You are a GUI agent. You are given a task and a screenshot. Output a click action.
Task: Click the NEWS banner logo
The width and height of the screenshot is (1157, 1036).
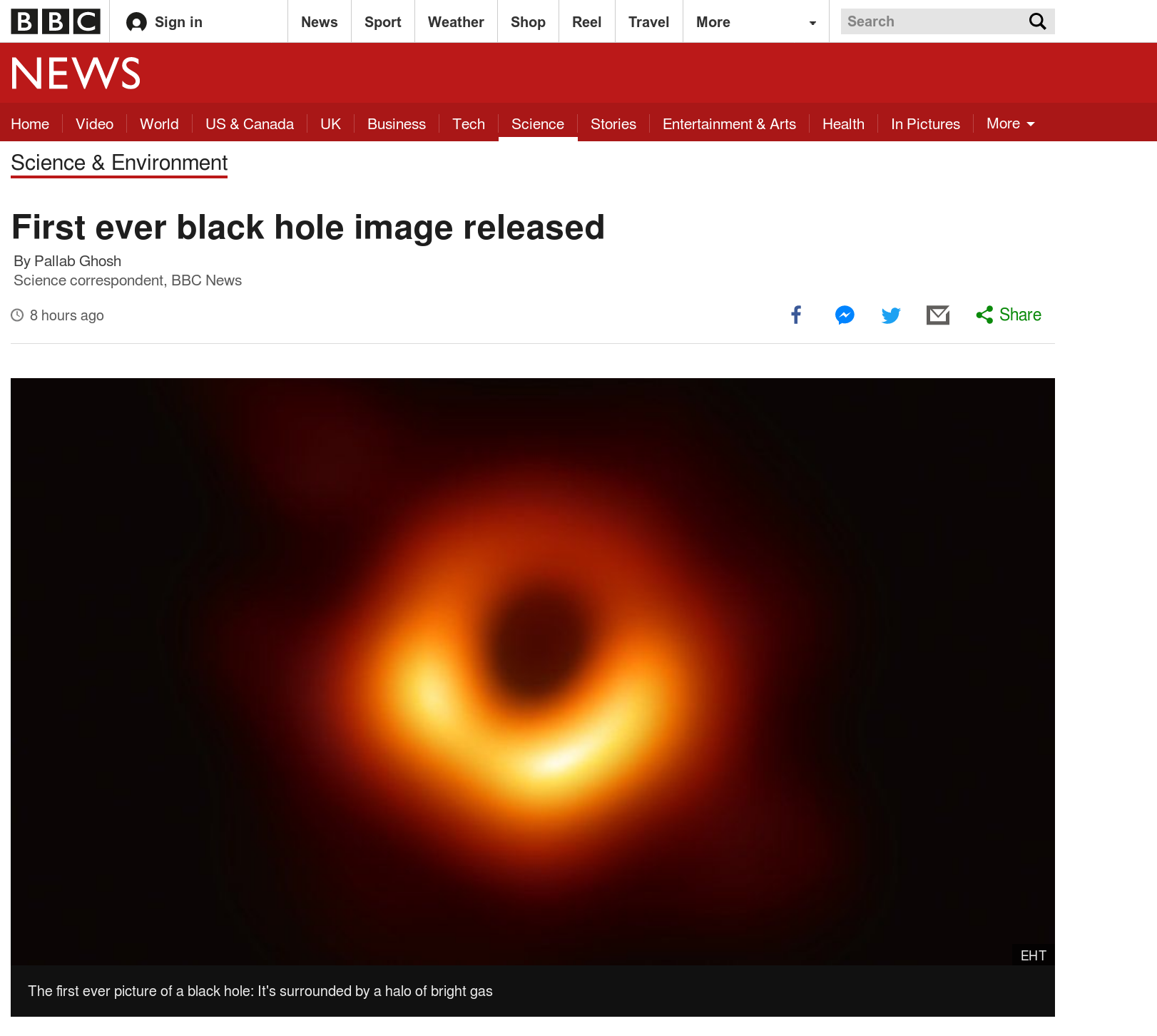[76, 73]
